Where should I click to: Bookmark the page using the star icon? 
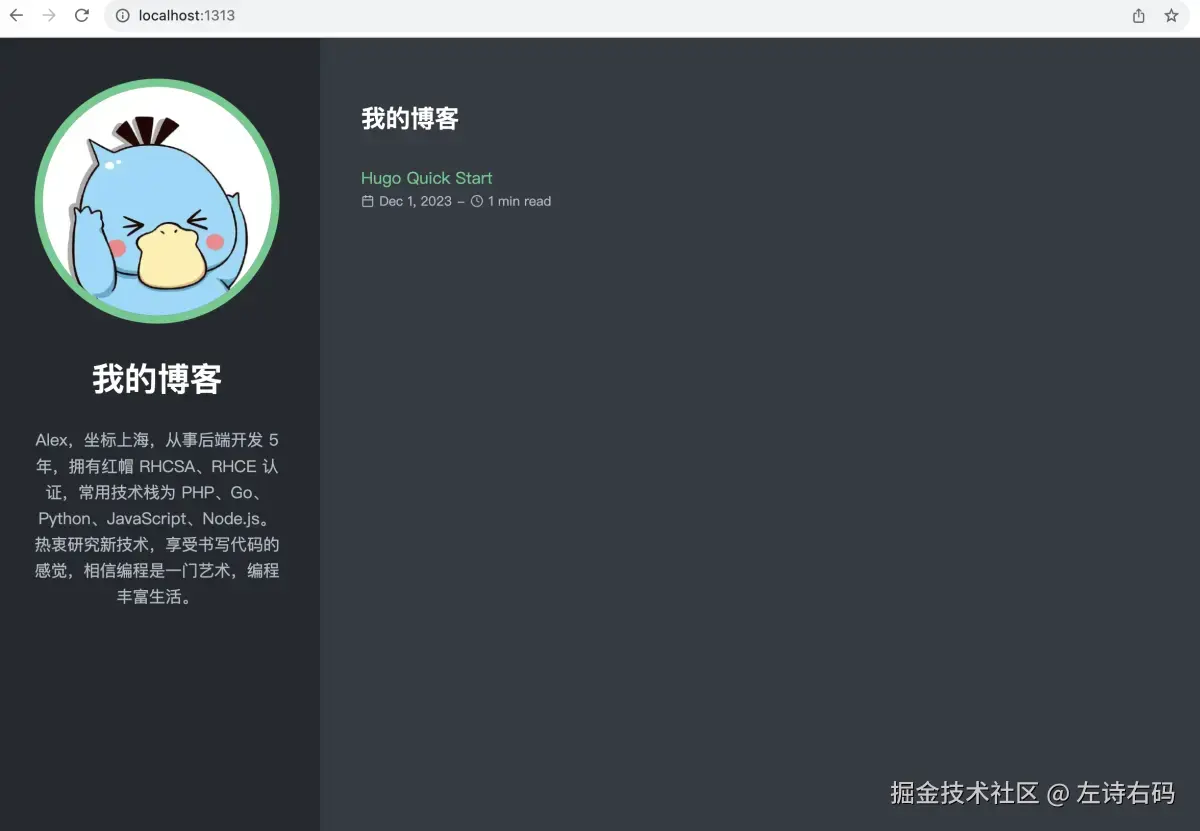pyautogui.click(x=1170, y=16)
